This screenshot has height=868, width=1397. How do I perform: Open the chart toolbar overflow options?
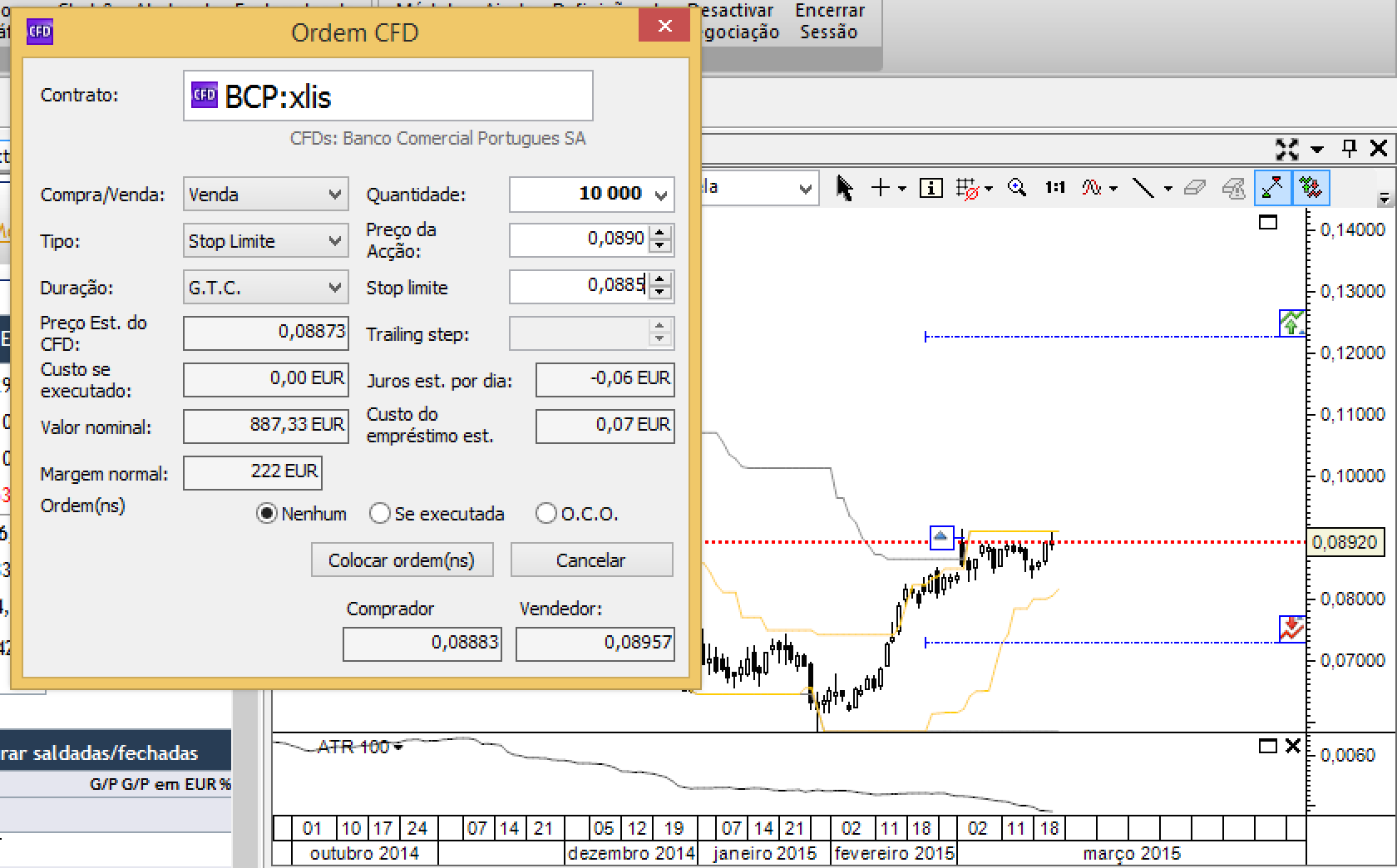point(1385,199)
